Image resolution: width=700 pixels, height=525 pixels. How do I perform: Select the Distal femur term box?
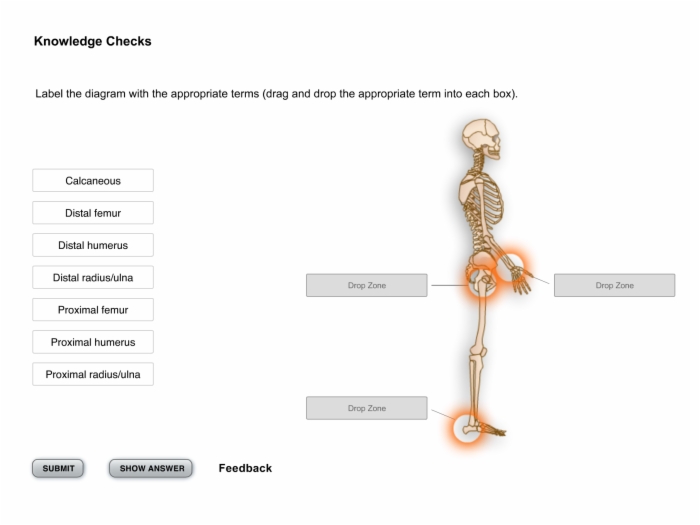coord(93,212)
